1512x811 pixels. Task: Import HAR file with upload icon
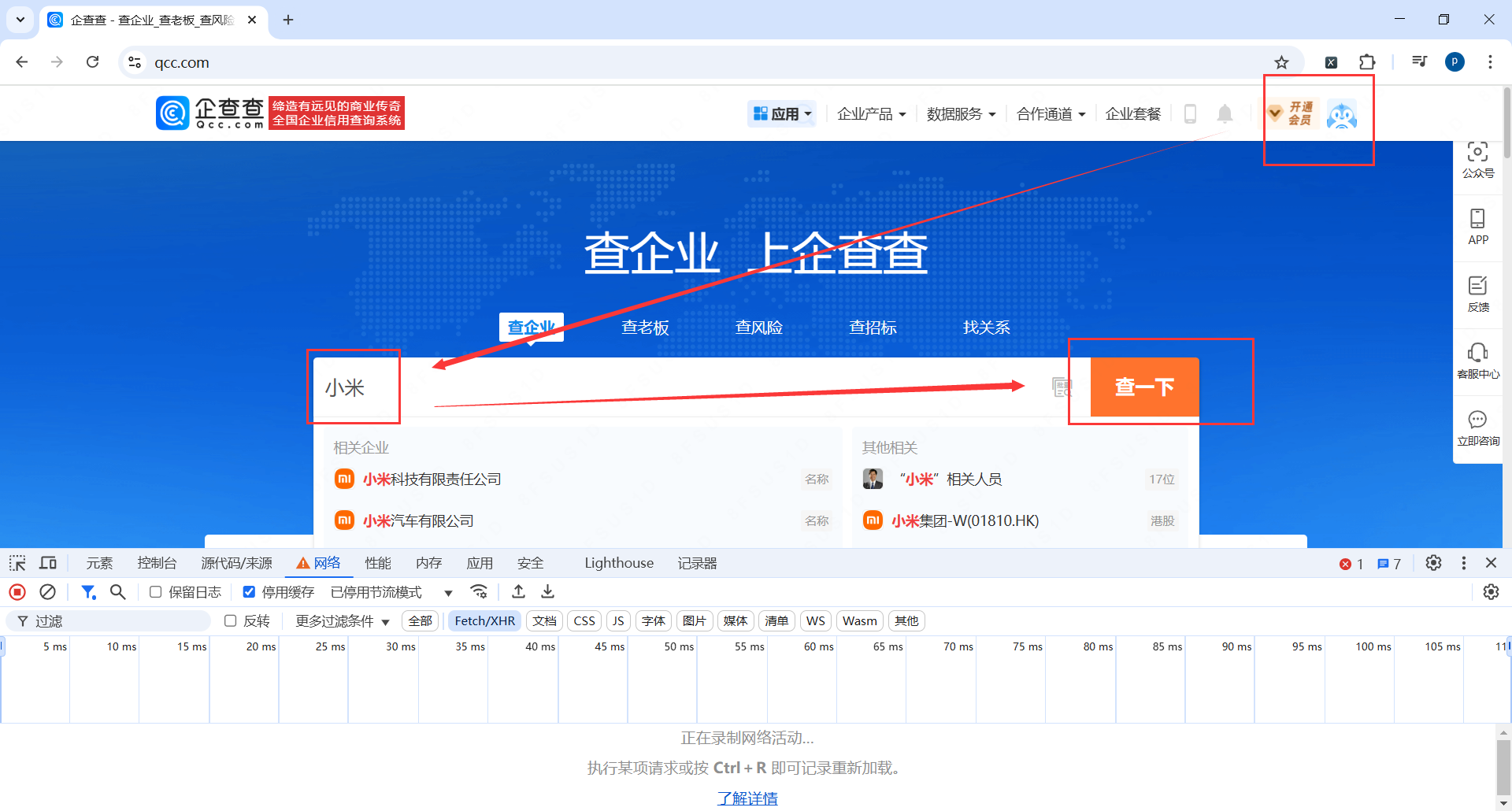[x=518, y=592]
